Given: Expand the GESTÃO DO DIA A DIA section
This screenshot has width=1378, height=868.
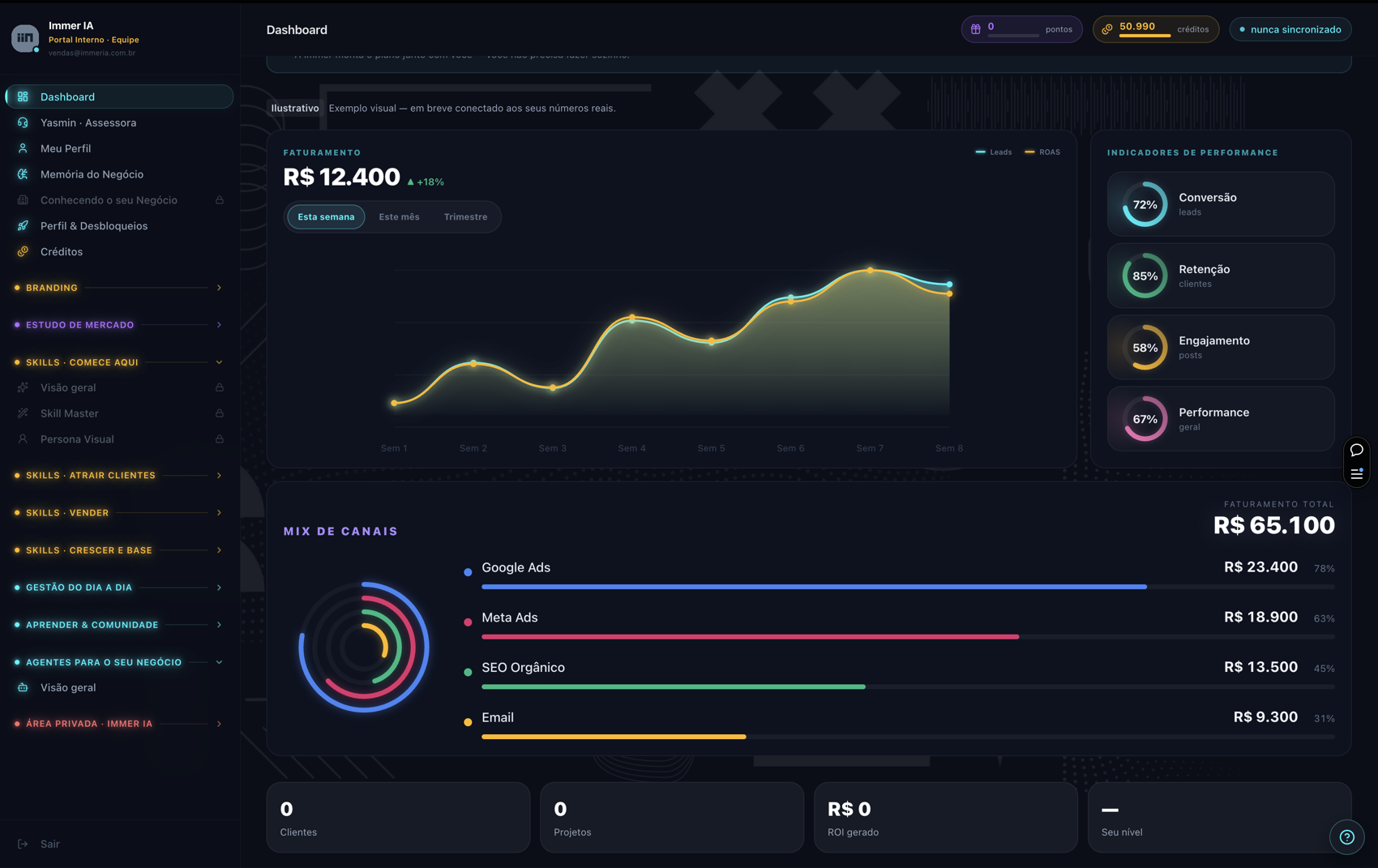Looking at the screenshot, I should click(118, 588).
